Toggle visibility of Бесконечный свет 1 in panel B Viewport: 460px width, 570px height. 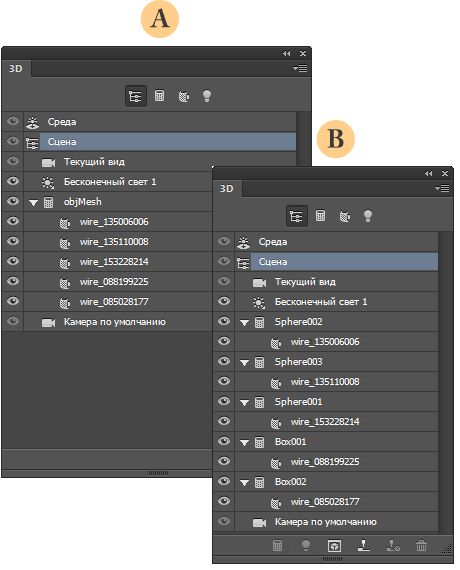pos(224,301)
